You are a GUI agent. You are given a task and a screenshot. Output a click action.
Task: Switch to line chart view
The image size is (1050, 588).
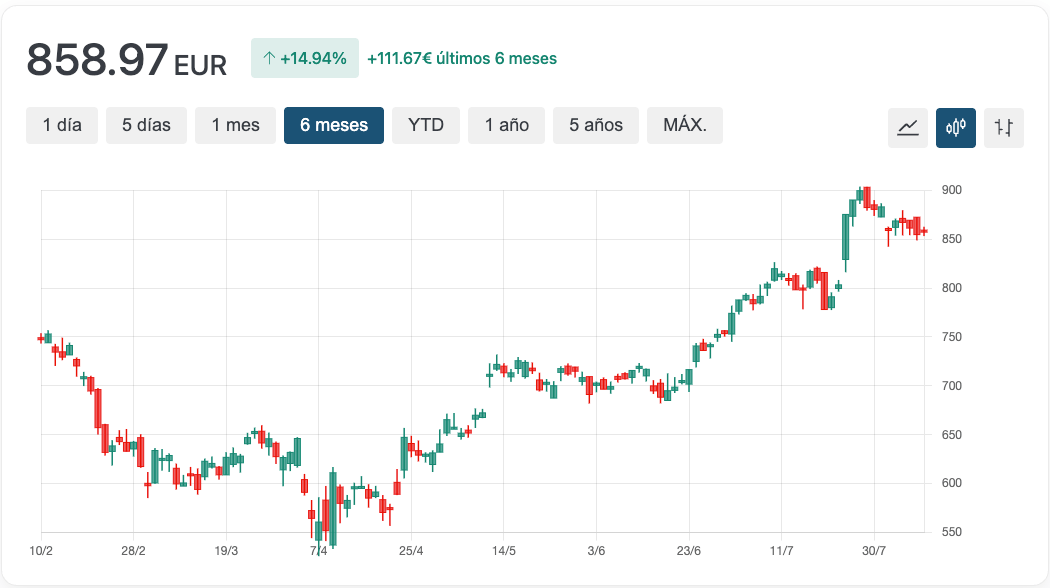click(x=907, y=127)
